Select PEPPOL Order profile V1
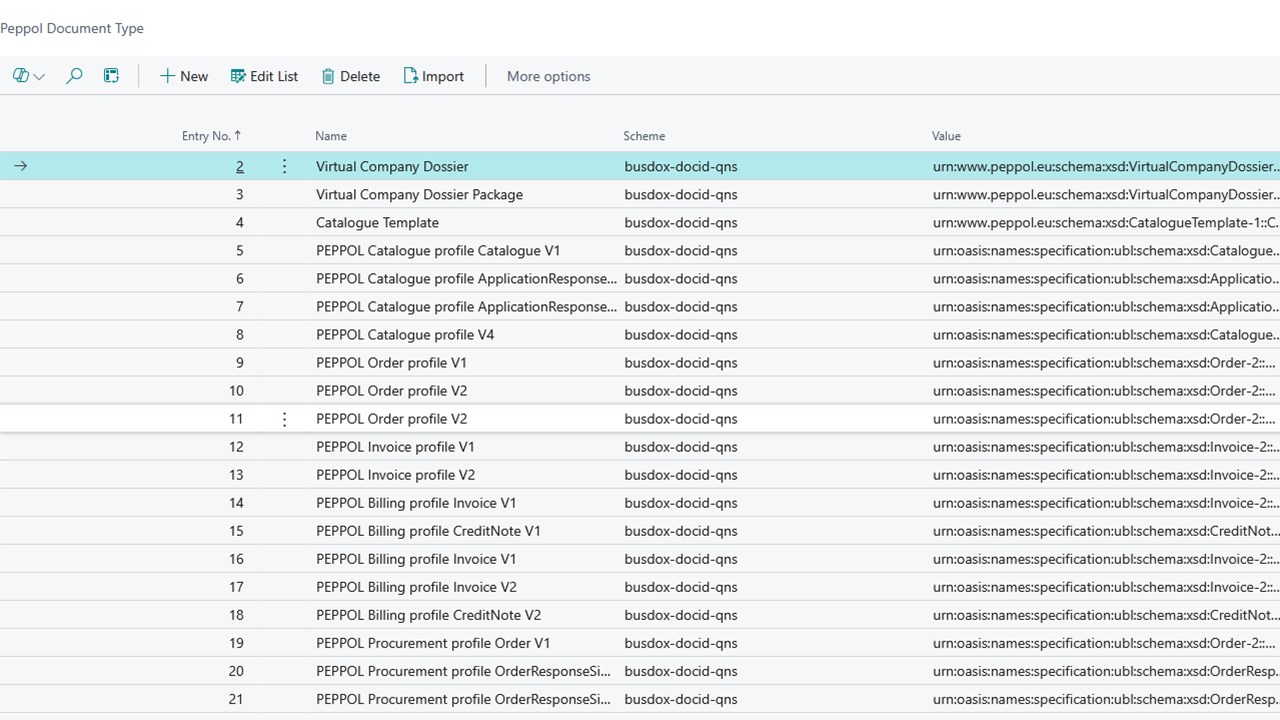 point(391,363)
